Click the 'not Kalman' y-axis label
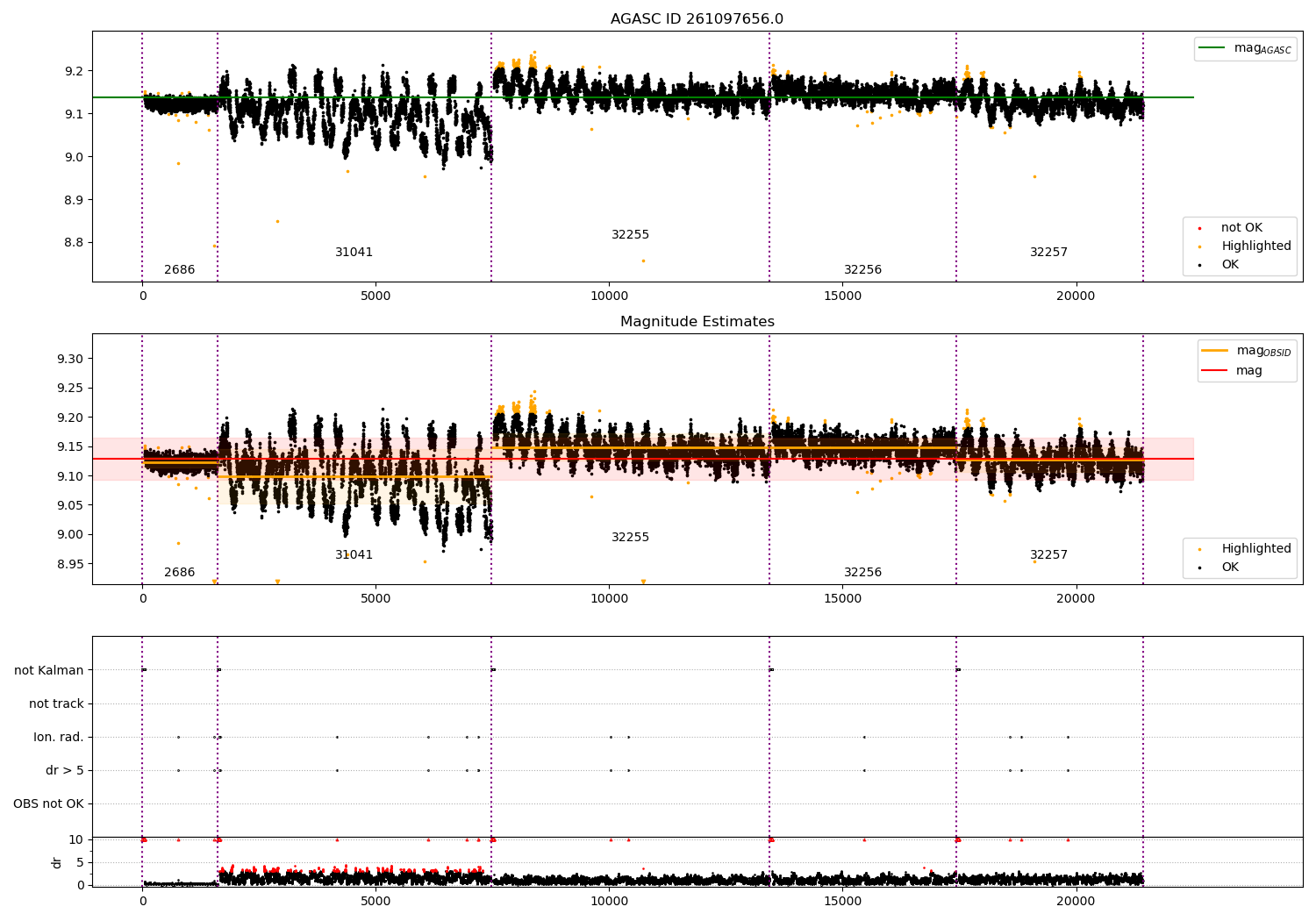This screenshot has height=921, width=1316. [x=49, y=670]
